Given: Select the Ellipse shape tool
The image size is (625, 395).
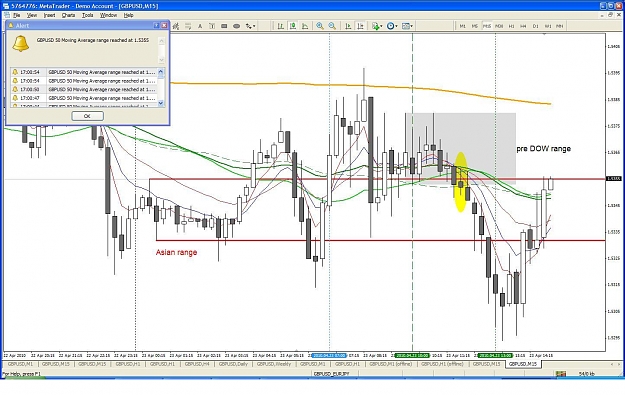Looking at the screenshot, I should [x=236, y=26].
